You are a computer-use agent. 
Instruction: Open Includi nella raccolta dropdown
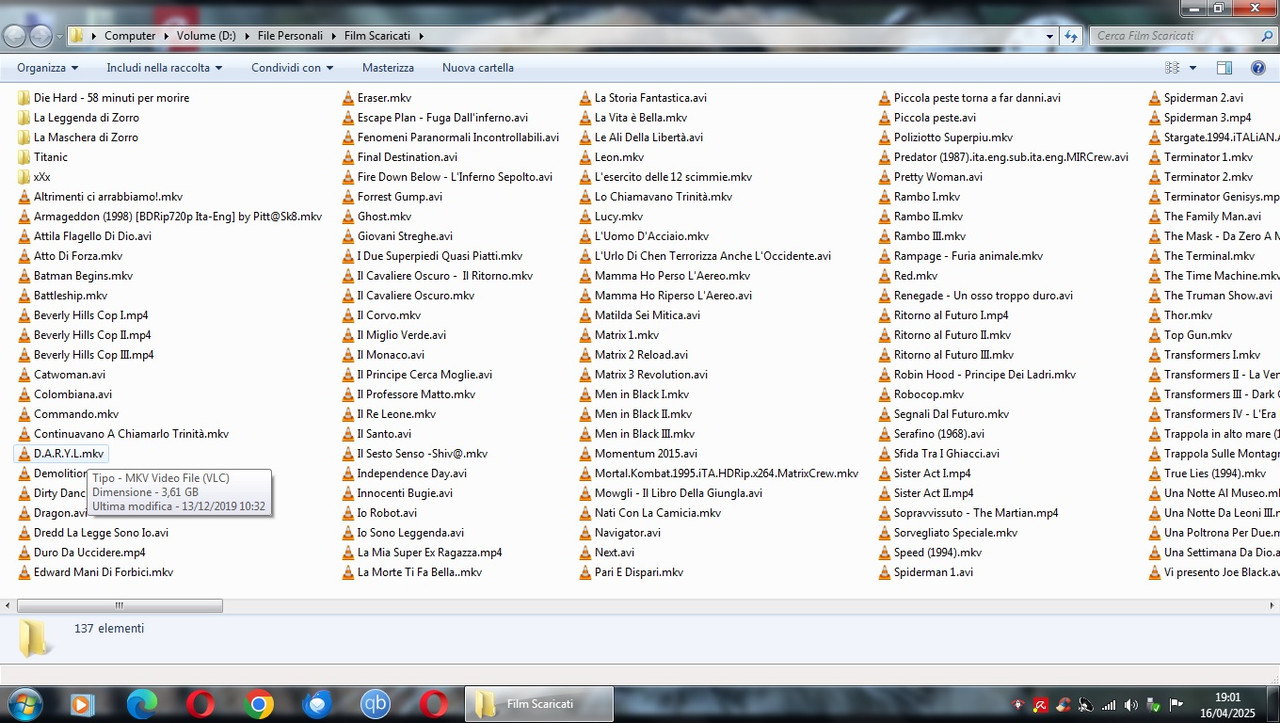pyautogui.click(x=164, y=68)
